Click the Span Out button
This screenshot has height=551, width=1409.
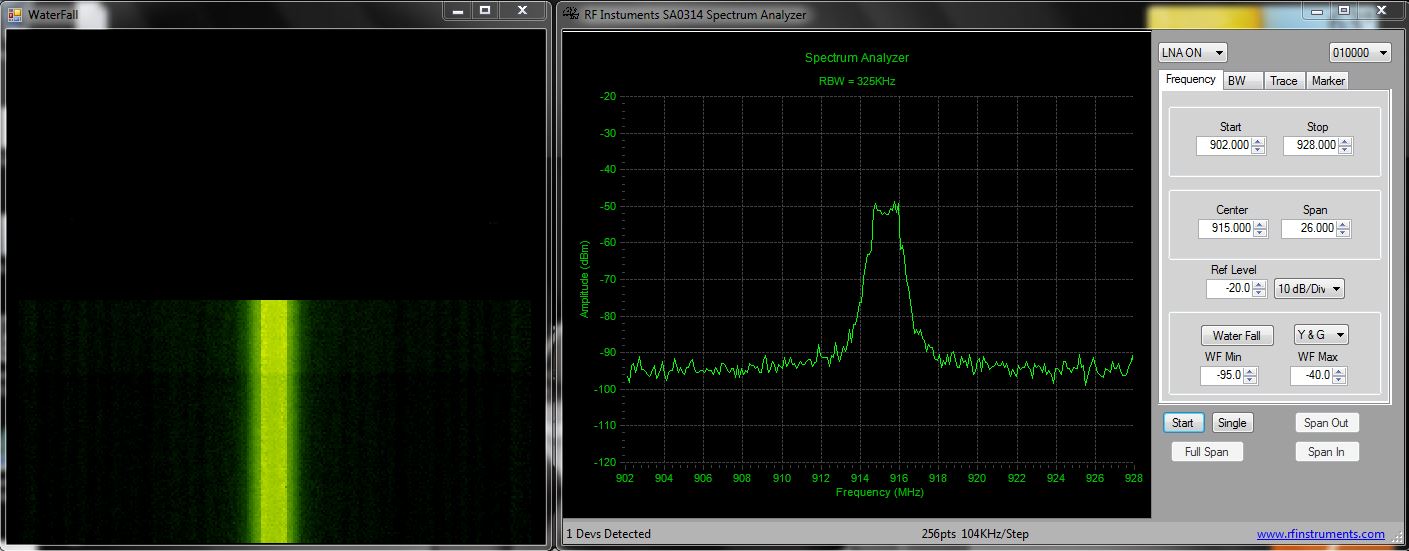(x=1326, y=423)
